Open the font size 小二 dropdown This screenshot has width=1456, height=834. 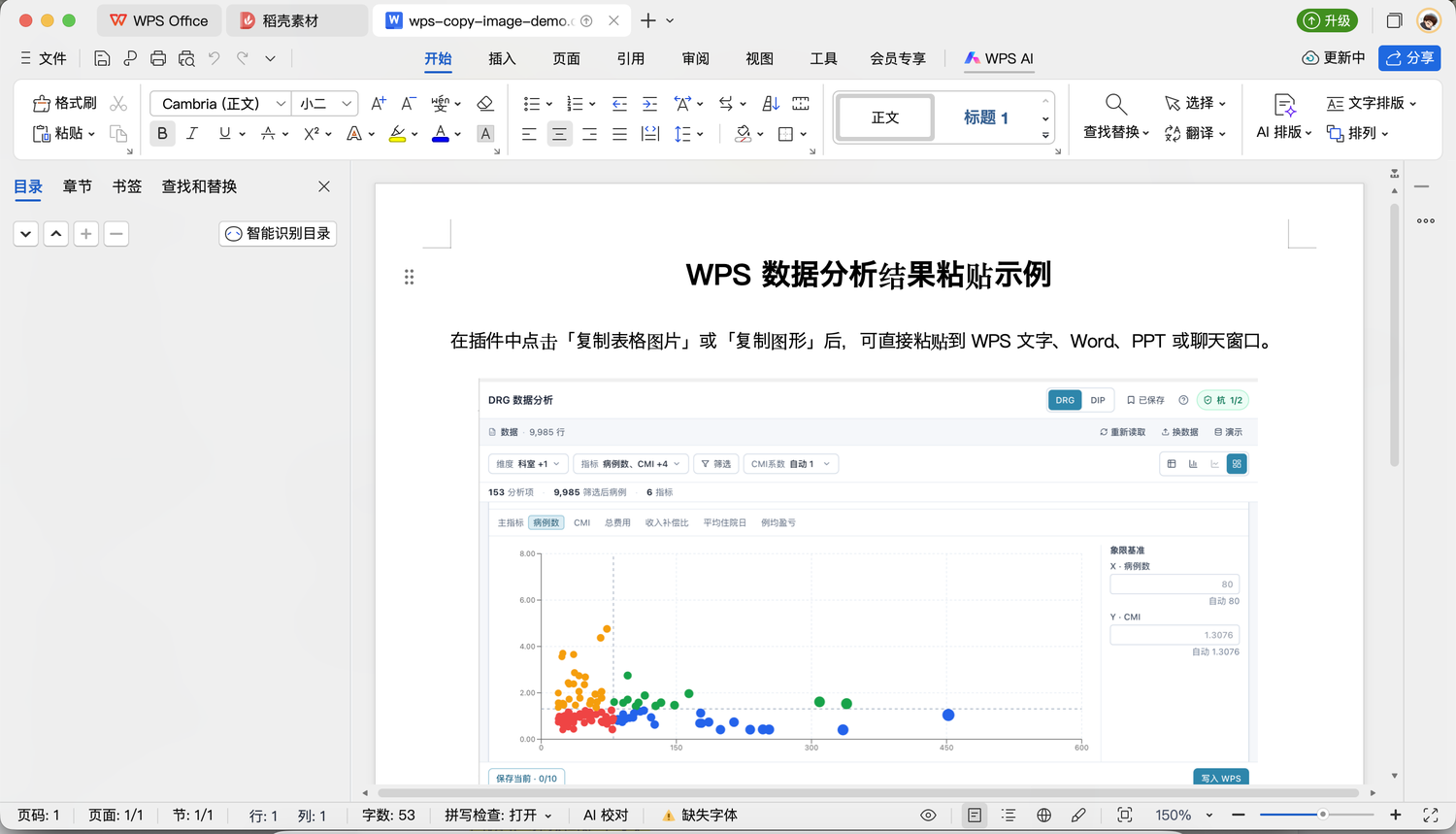347,103
